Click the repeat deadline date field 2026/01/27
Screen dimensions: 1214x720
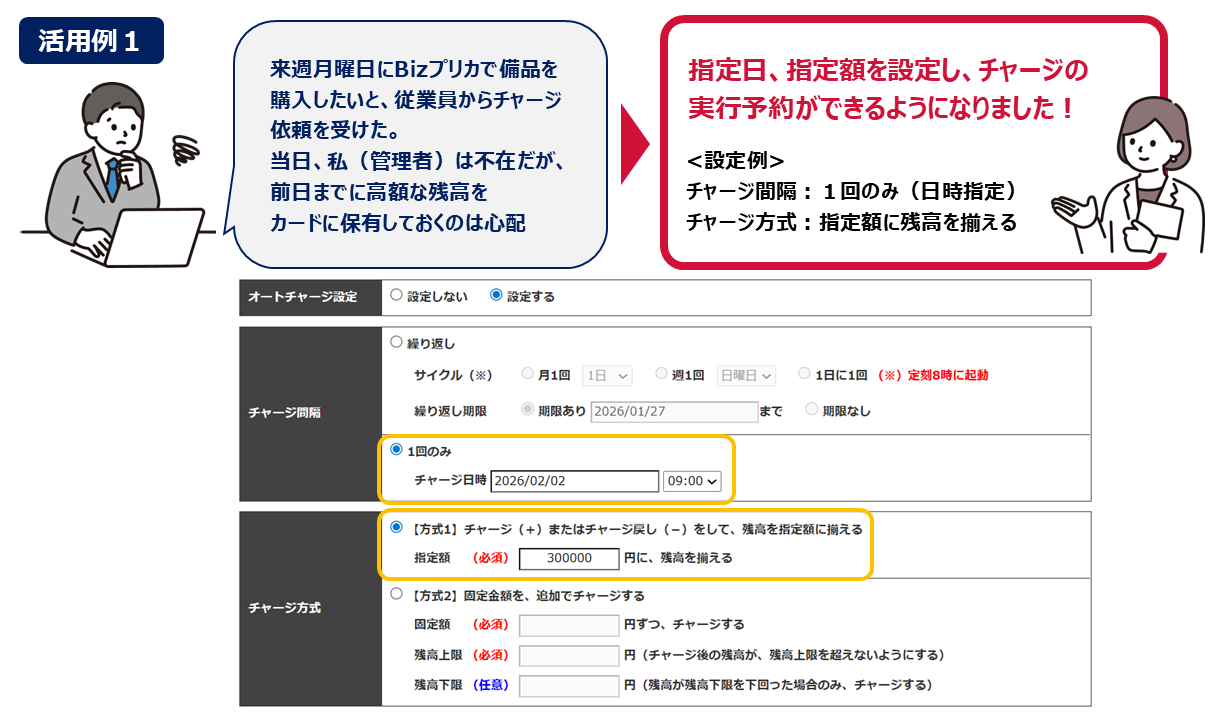[x=674, y=411]
